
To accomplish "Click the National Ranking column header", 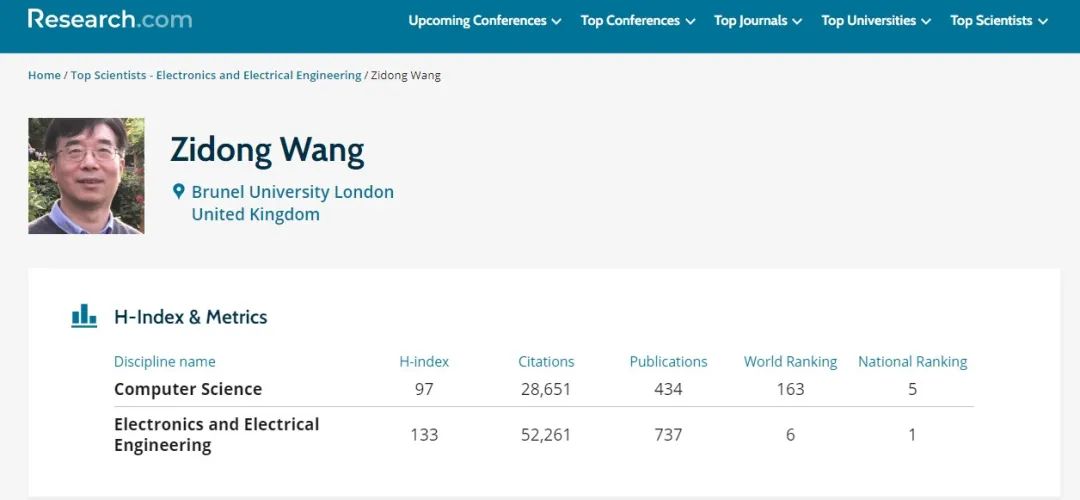I will click(913, 362).
